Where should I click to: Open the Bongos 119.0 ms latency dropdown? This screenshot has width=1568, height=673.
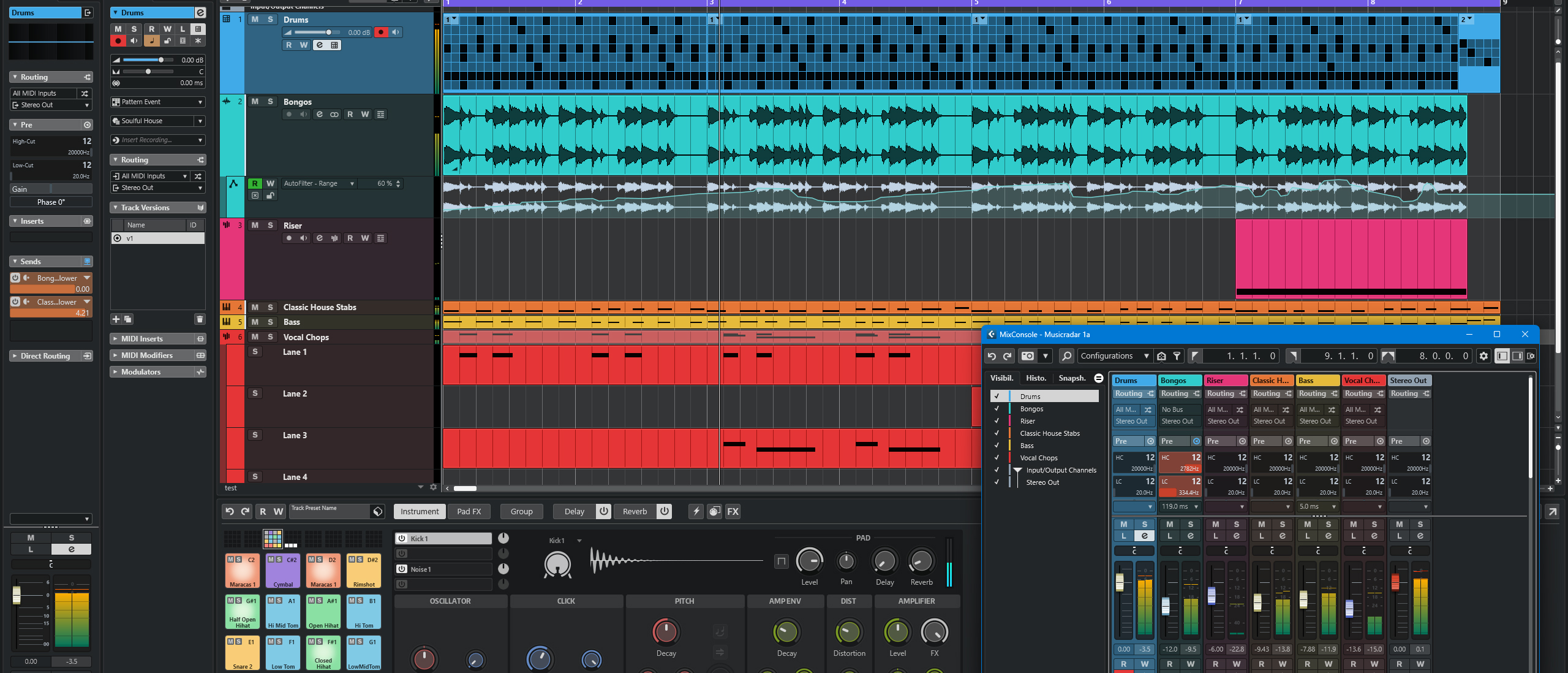[x=1180, y=506]
